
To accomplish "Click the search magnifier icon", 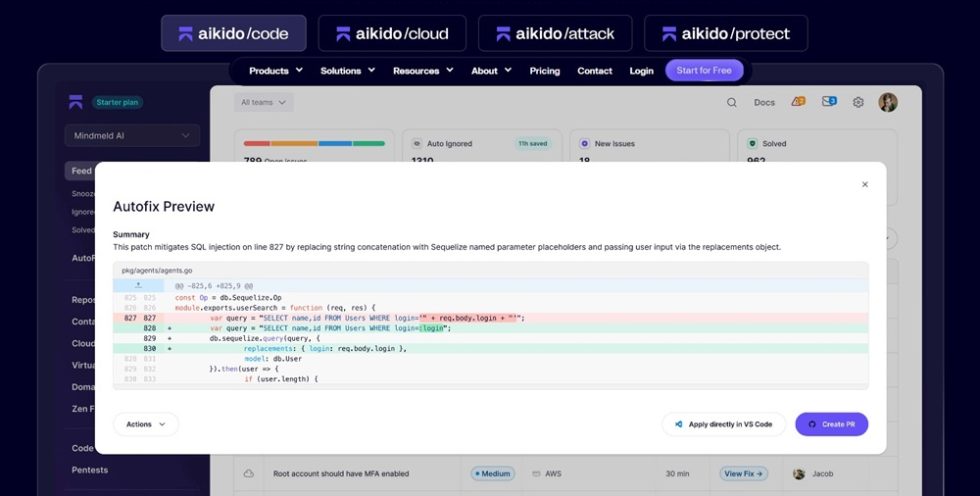I will [x=731, y=102].
